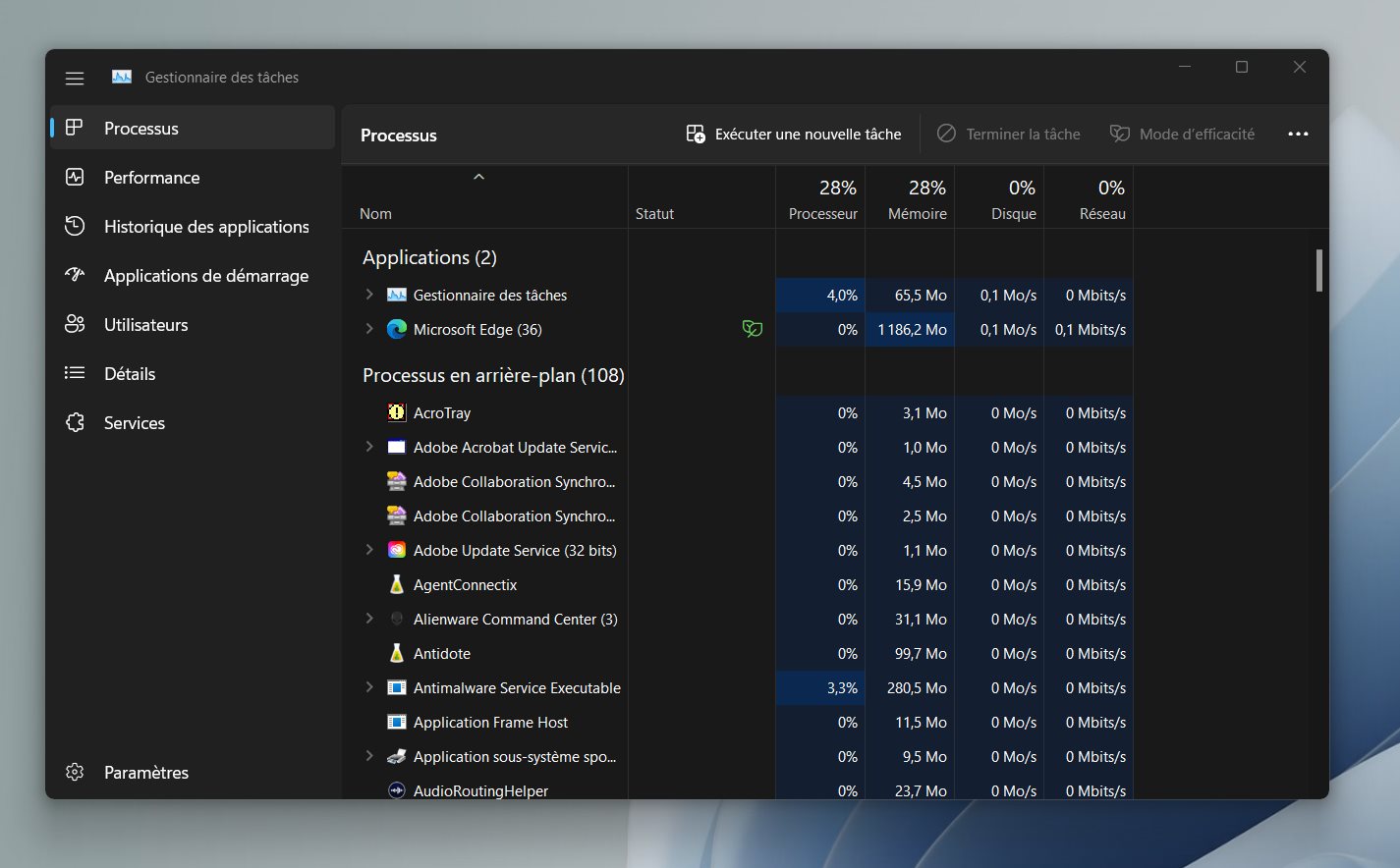This screenshot has height=868, width=1400.
Task: Select the Application Frame Host name
Action: [490, 723]
